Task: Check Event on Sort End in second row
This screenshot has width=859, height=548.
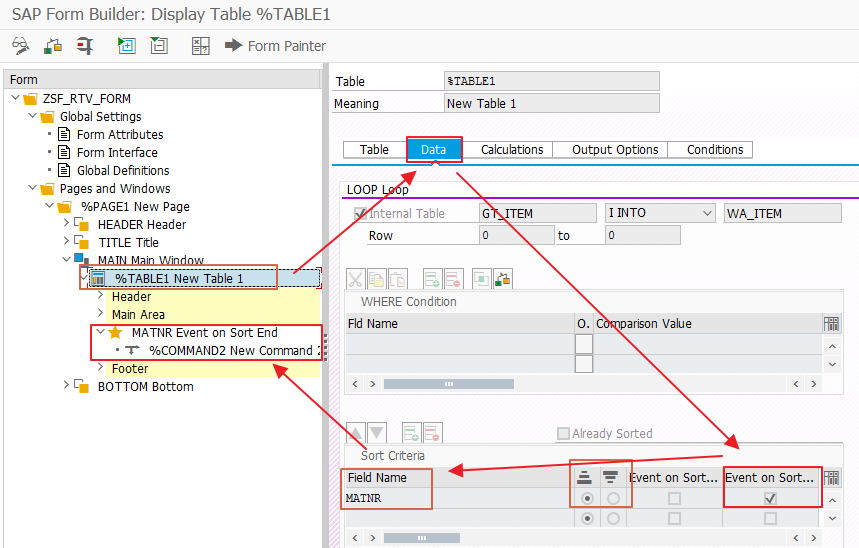Action: [x=770, y=518]
